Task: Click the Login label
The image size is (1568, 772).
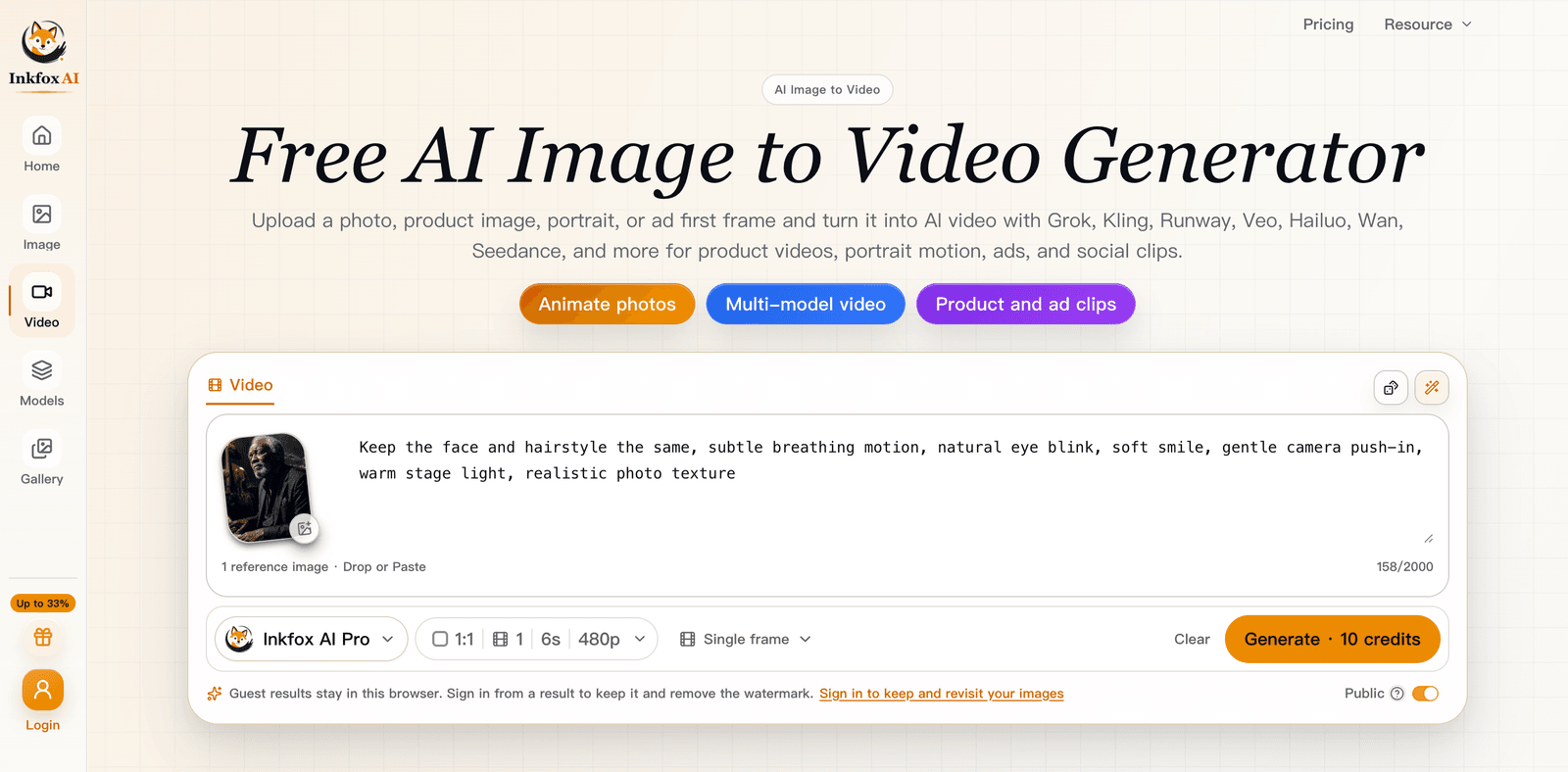Action: (x=43, y=725)
